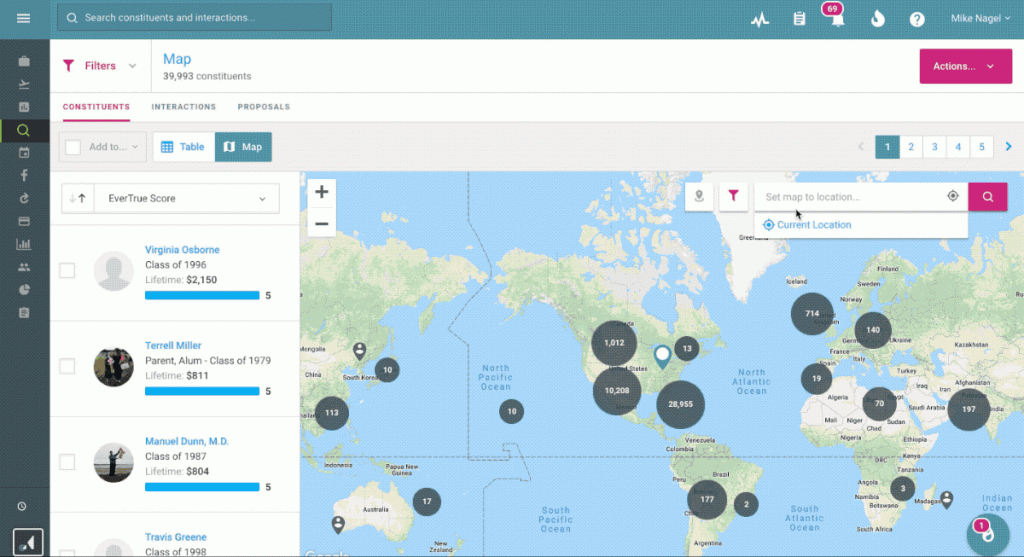
Task: Click the flame icon in top bar
Action: [x=877, y=19]
